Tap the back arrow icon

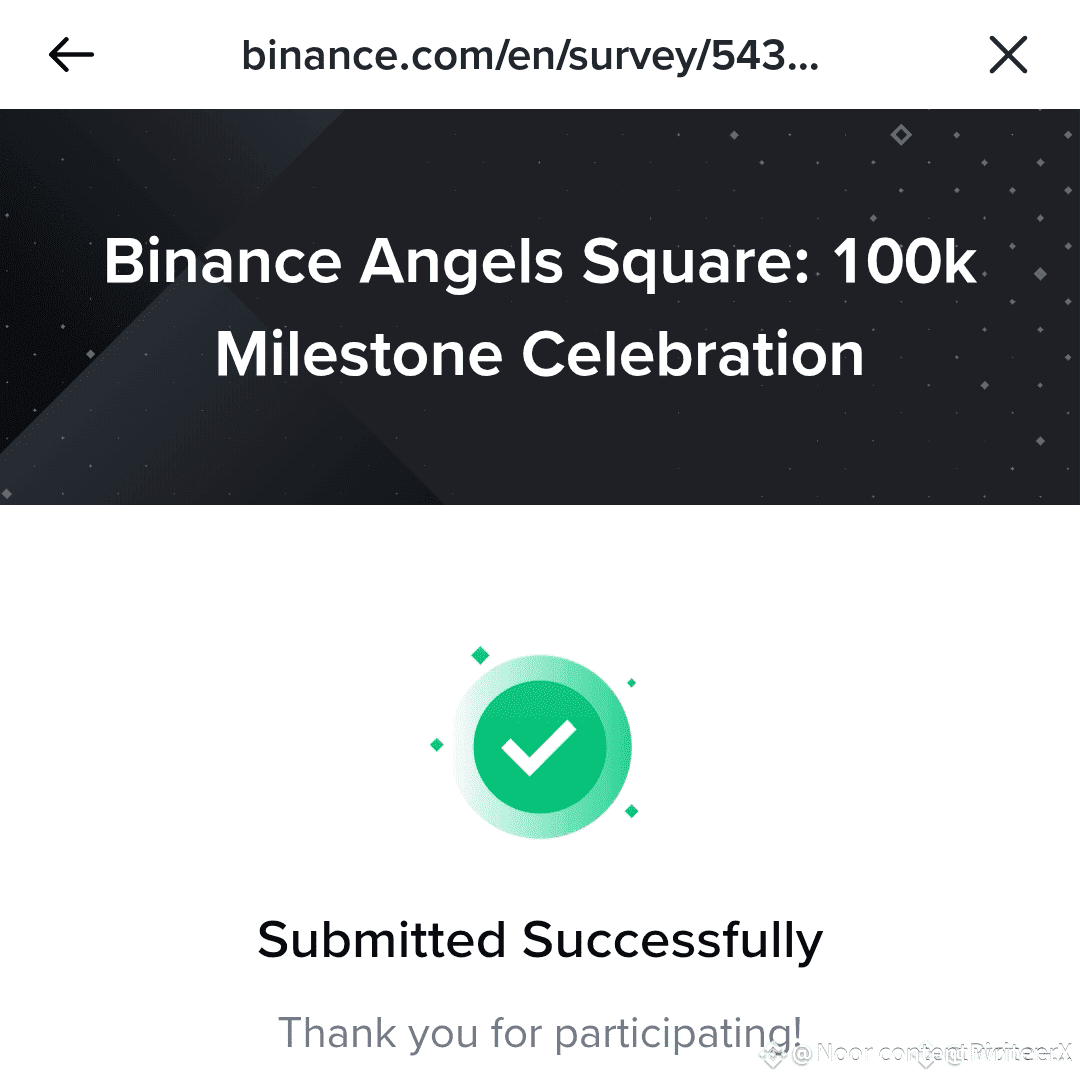tap(71, 56)
